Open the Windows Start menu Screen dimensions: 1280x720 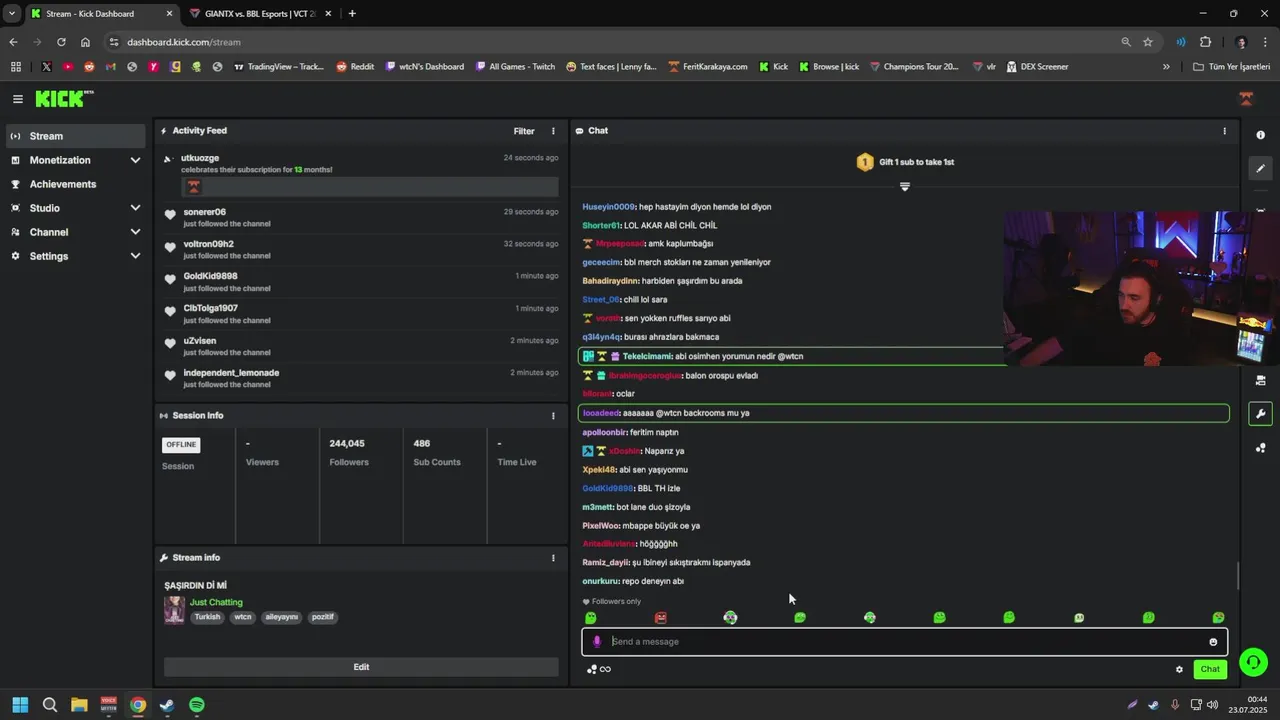coord(20,705)
